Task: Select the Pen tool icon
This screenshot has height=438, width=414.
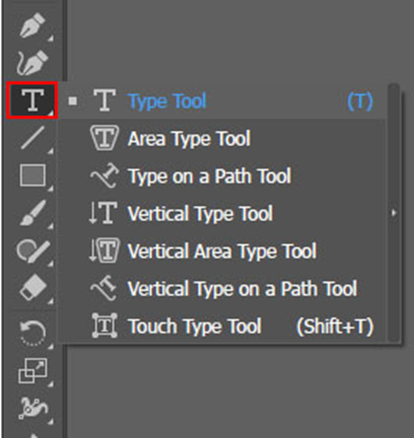Action: (x=32, y=25)
